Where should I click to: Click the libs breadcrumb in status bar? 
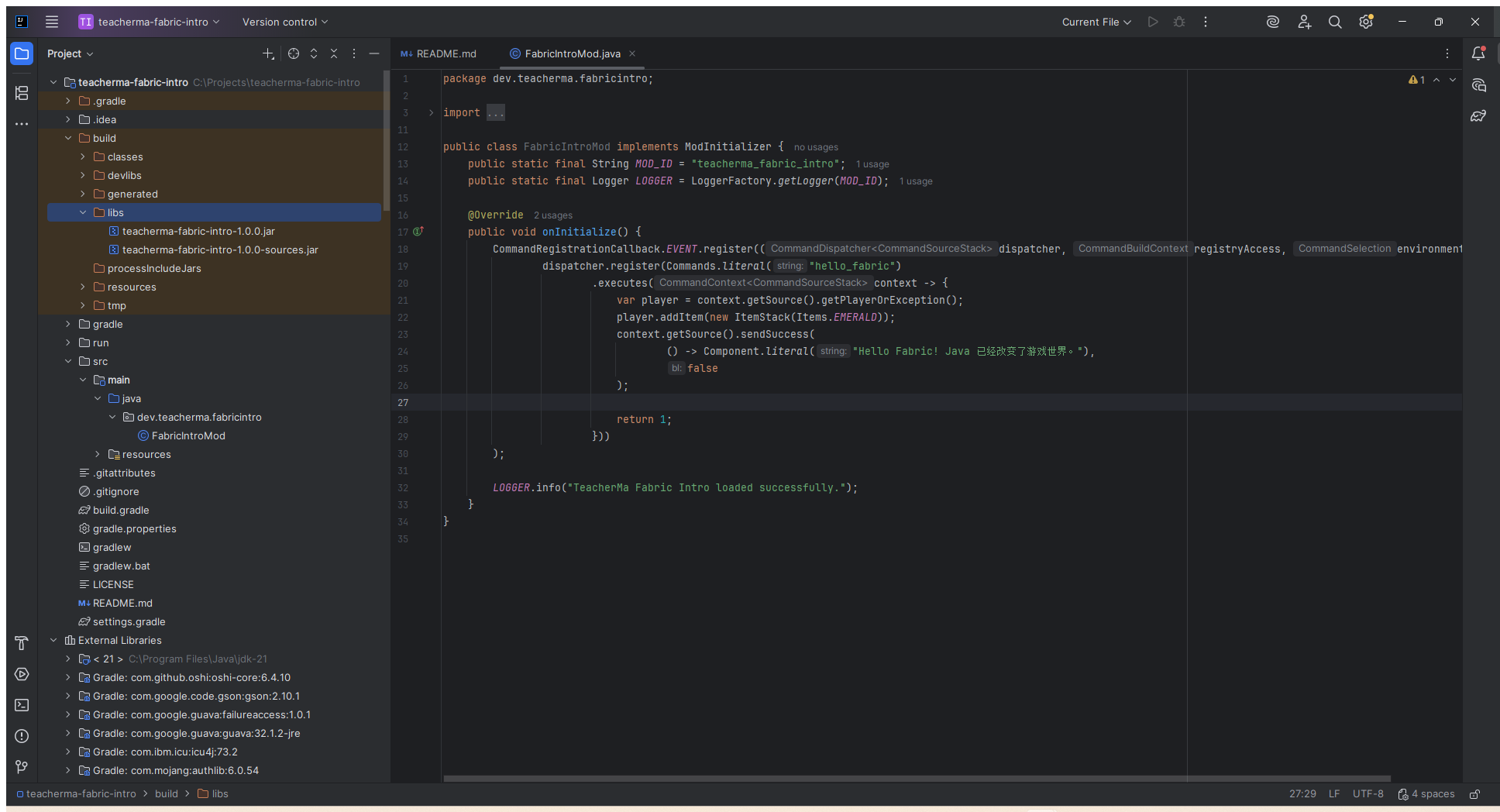[x=213, y=794]
